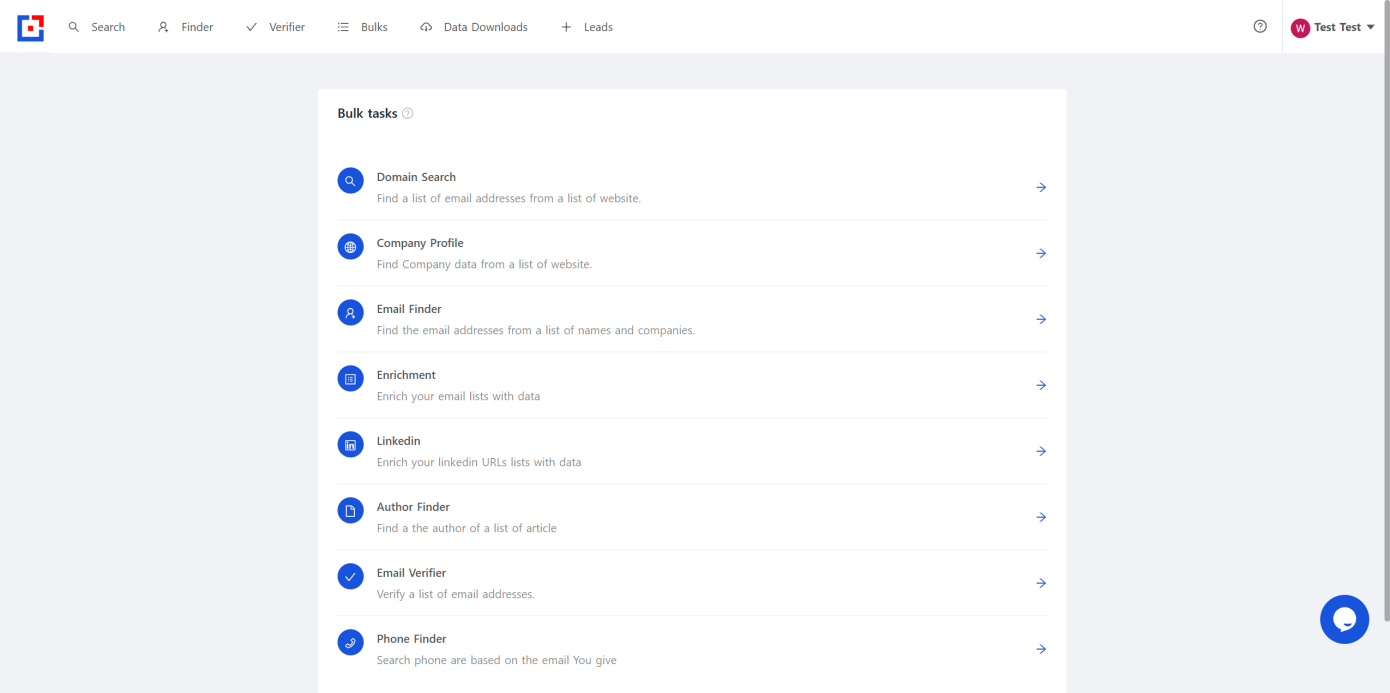Click the help question mark in header

[x=1260, y=27]
